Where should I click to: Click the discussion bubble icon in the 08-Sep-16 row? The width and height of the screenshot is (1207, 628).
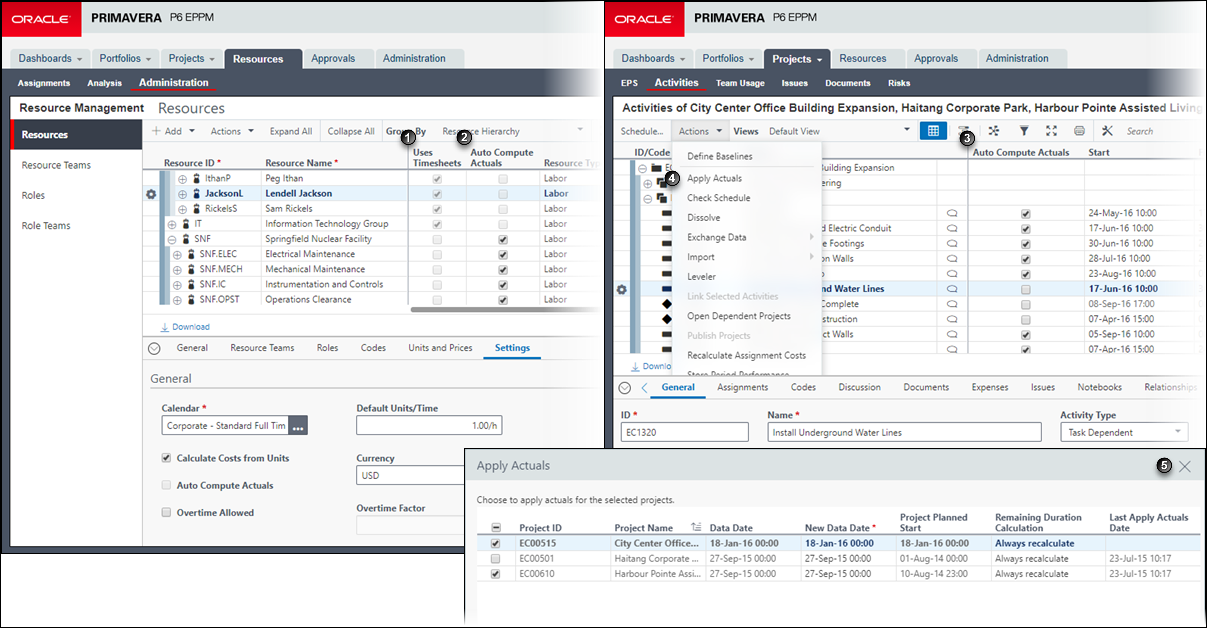[952, 304]
